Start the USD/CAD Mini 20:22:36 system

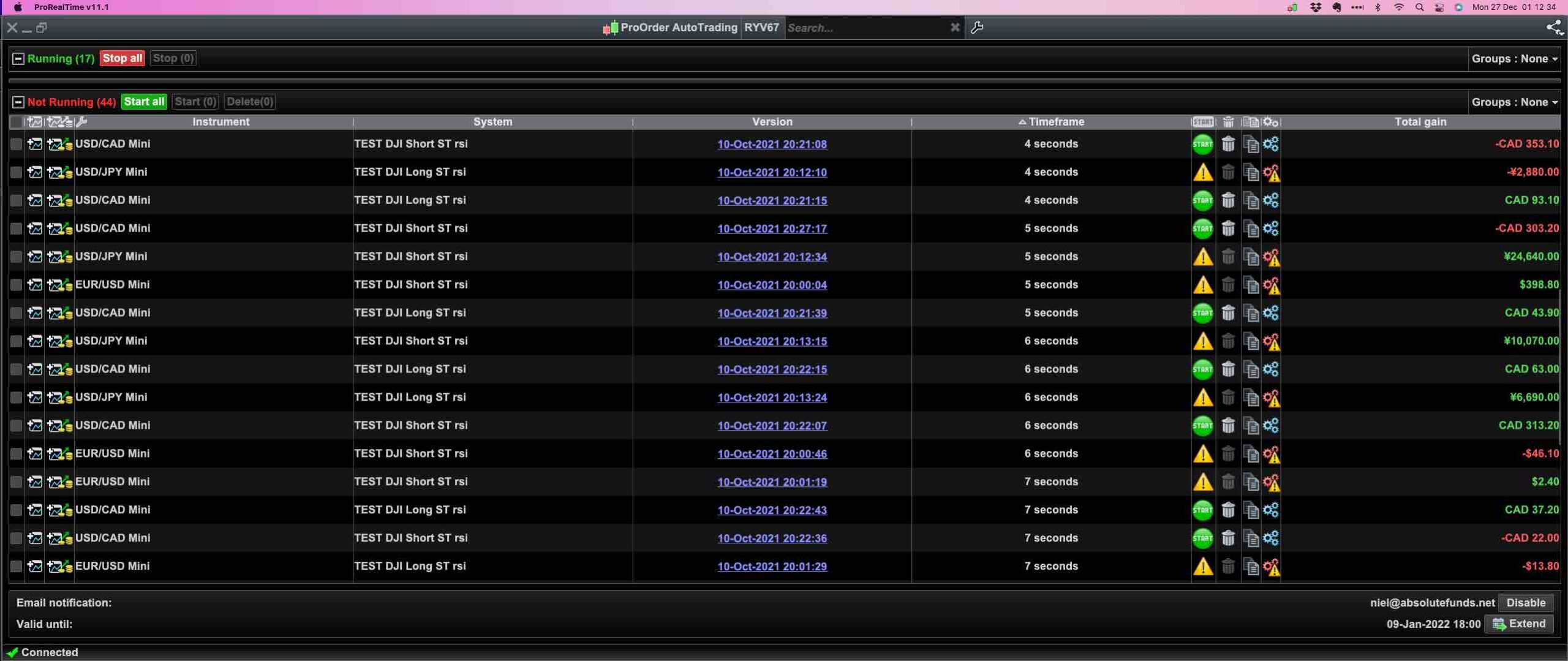(1202, 538)
